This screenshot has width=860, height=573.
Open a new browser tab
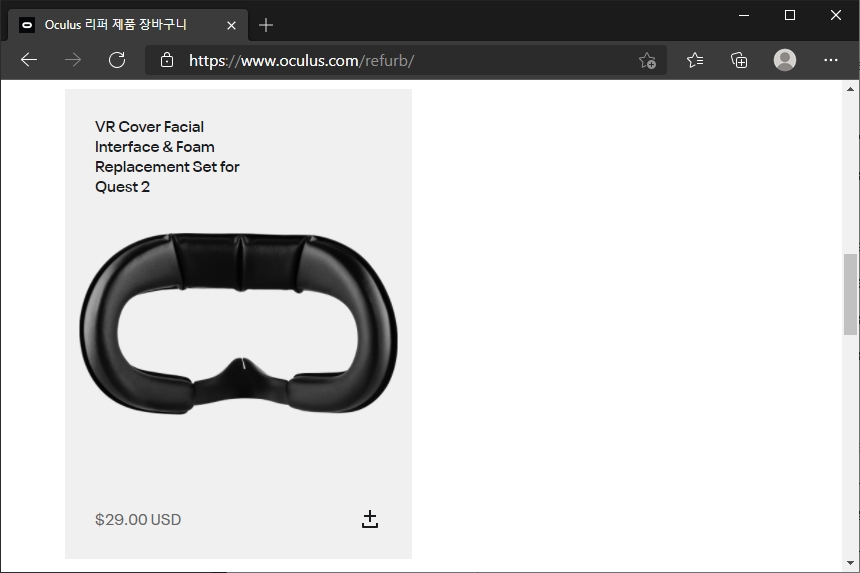(265, 25)
